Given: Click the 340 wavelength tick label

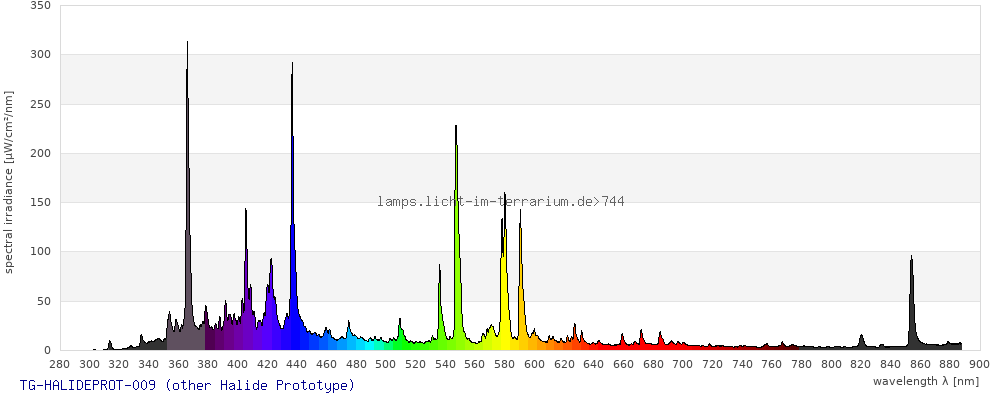Looking at the screenshot, I should (149, 364).
